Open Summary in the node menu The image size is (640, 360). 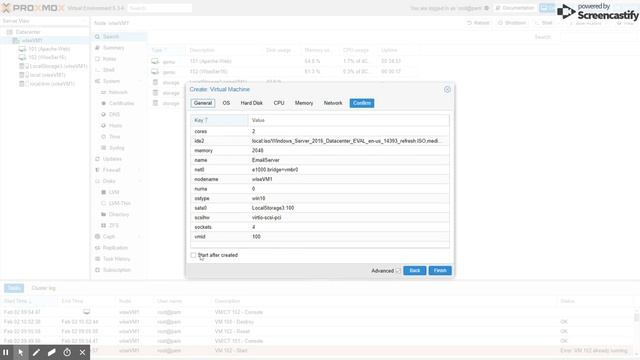[113, 48]
